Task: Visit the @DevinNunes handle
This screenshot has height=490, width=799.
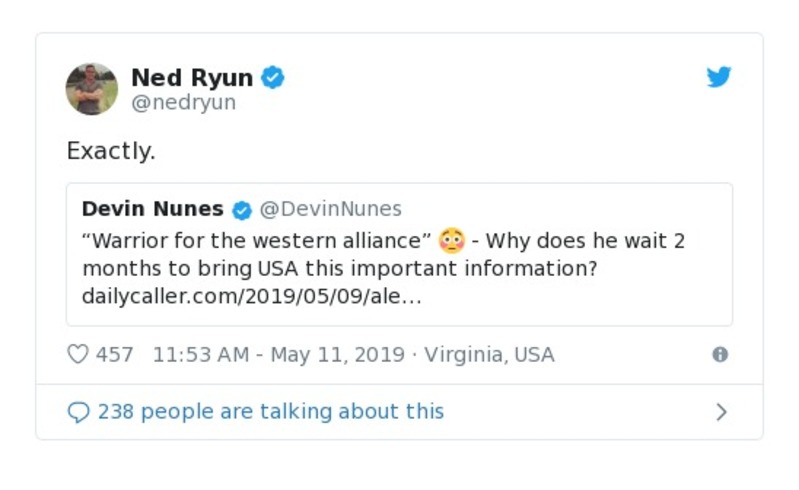Action: click(x=331, y=209)
